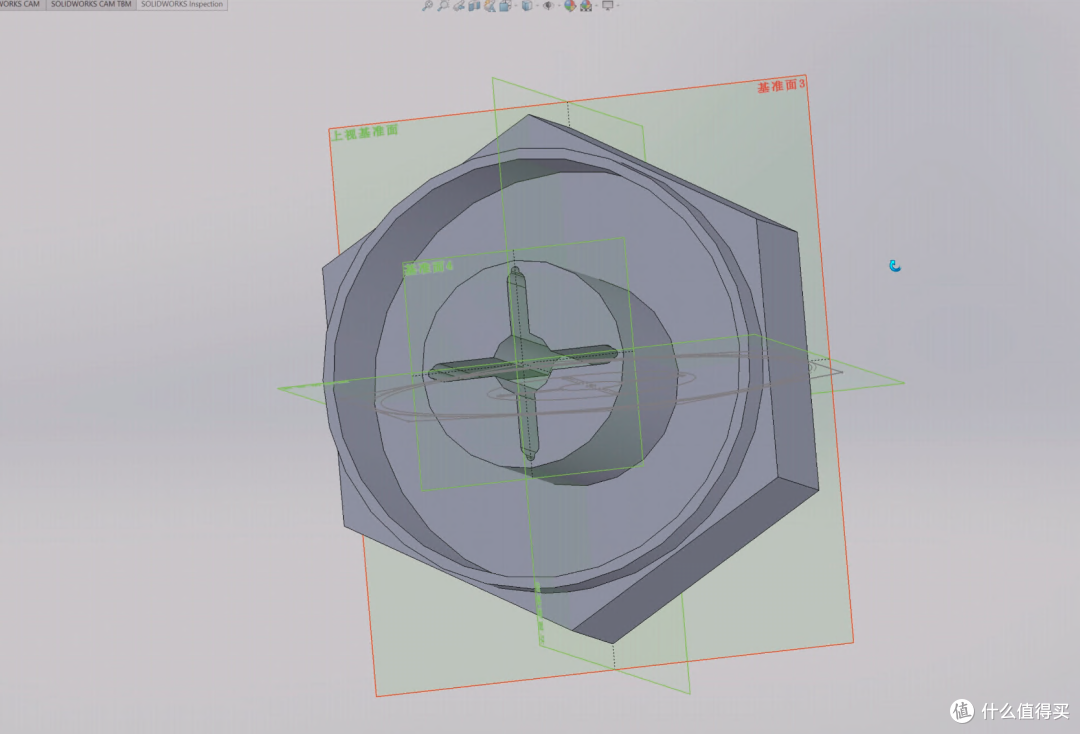Click the Apply Scene icon
The image size is (1080, 734).
click(x=586, y=6)
